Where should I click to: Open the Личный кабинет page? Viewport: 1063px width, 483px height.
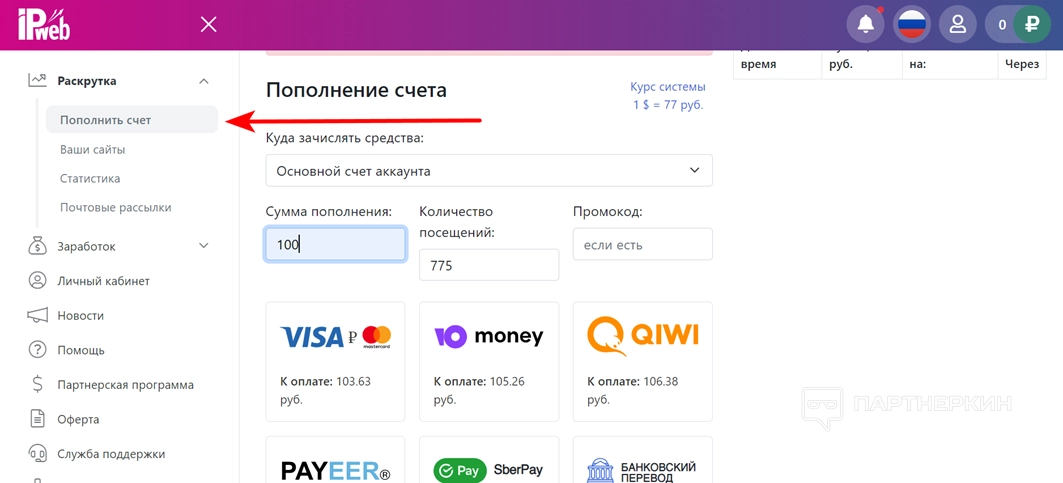(103, 281)
